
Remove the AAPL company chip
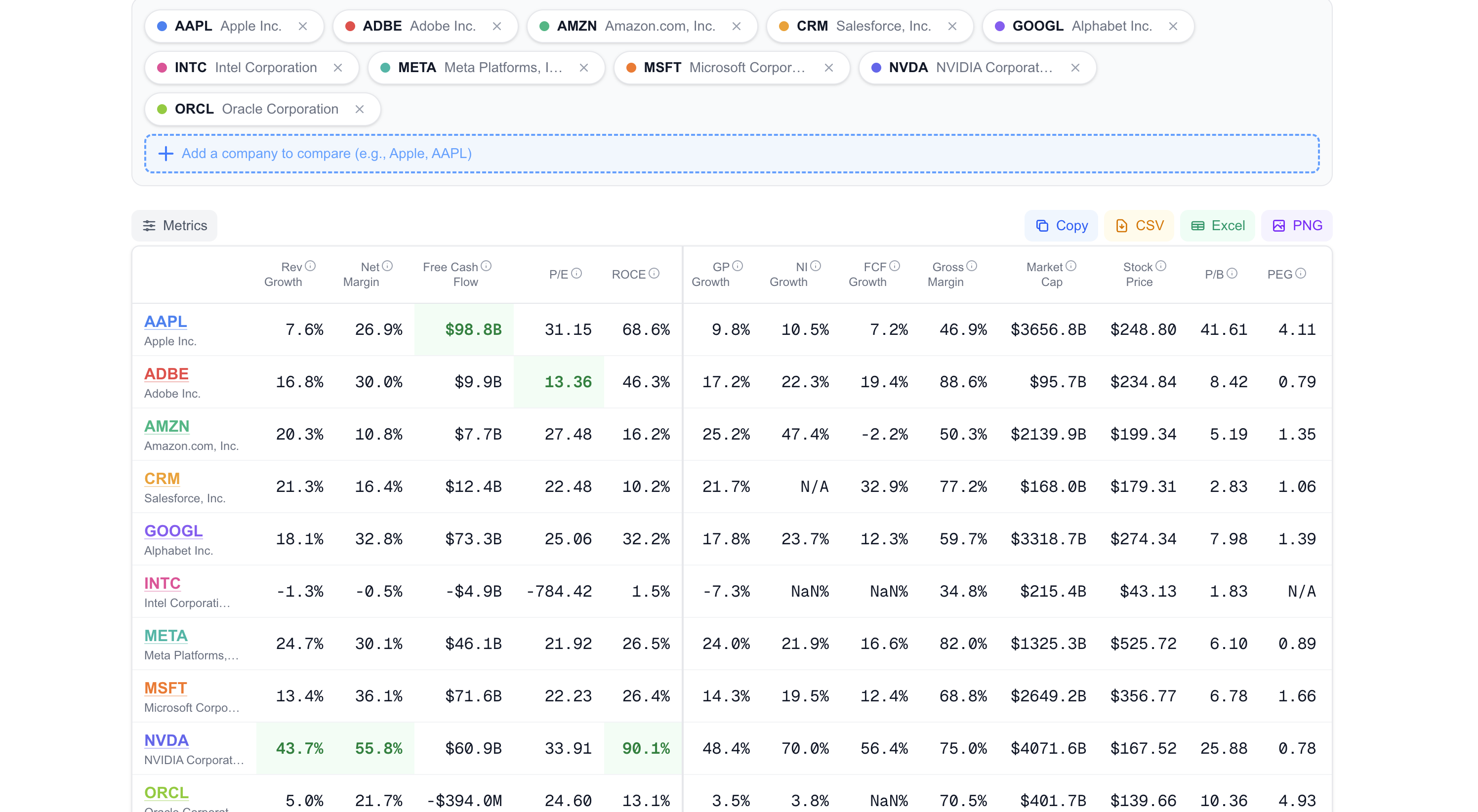coord(303,26)
